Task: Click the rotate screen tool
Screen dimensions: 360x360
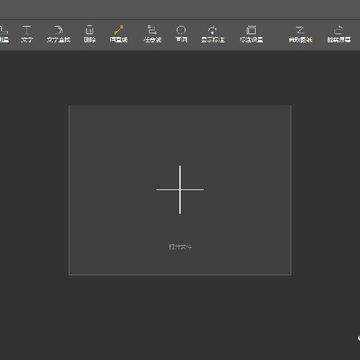Action: click(x=339, y=34)
